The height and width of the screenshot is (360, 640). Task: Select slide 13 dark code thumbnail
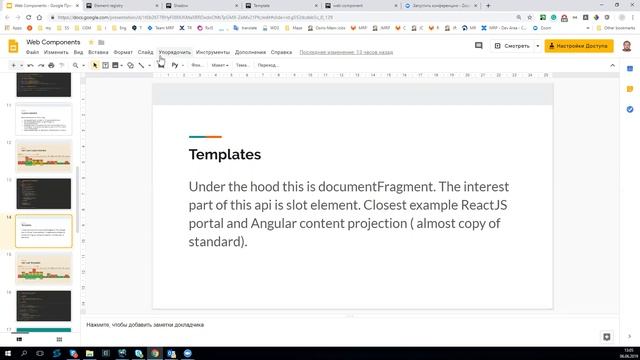44,193
